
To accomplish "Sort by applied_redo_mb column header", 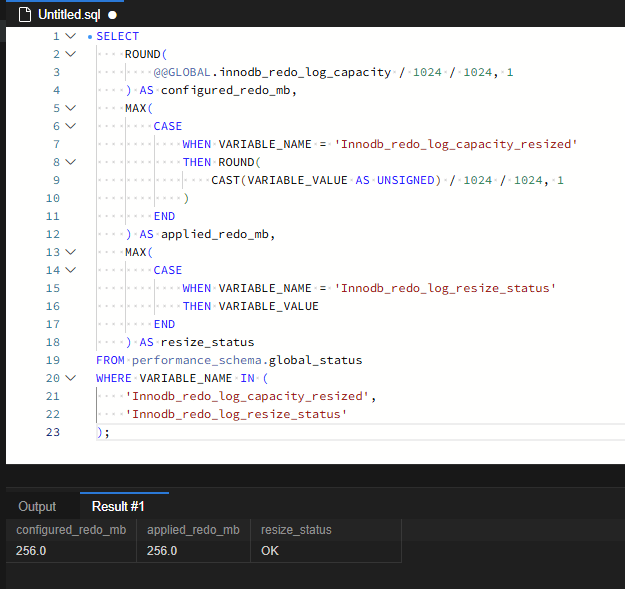I will tap(193, 530).
